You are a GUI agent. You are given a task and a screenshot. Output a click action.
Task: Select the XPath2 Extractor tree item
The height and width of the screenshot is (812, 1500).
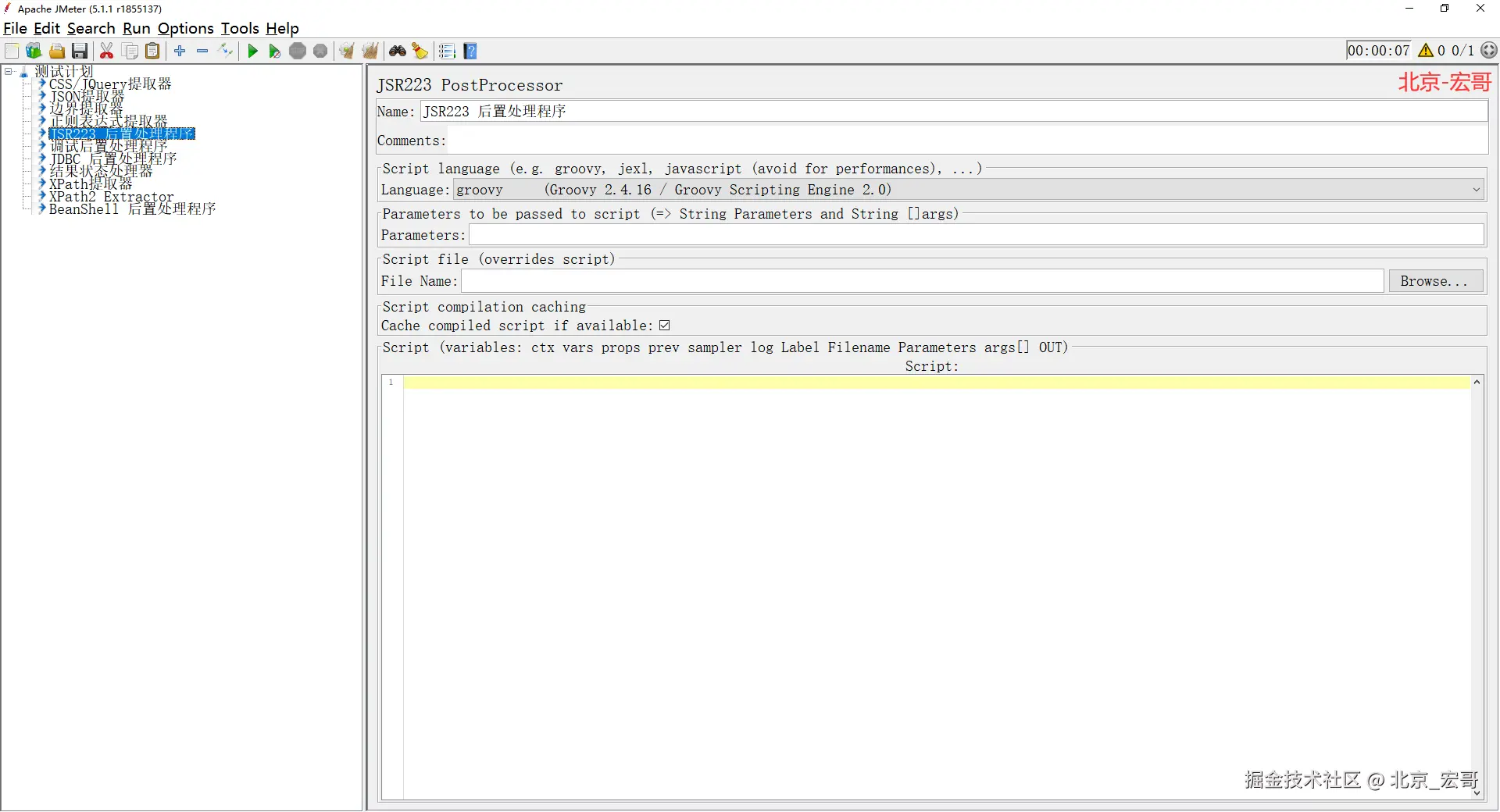coord(112,197)
